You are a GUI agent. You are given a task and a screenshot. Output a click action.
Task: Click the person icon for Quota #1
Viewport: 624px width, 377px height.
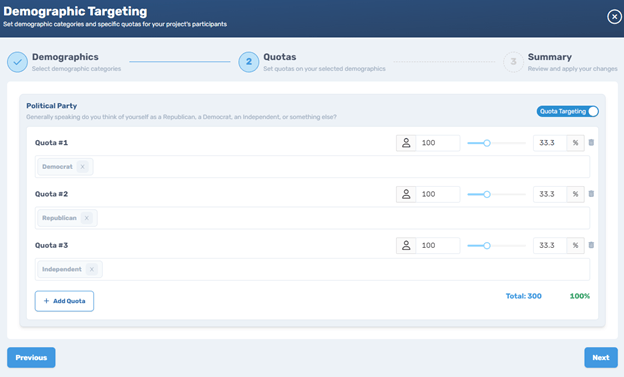pyautogui.click(x=406, y=143)
